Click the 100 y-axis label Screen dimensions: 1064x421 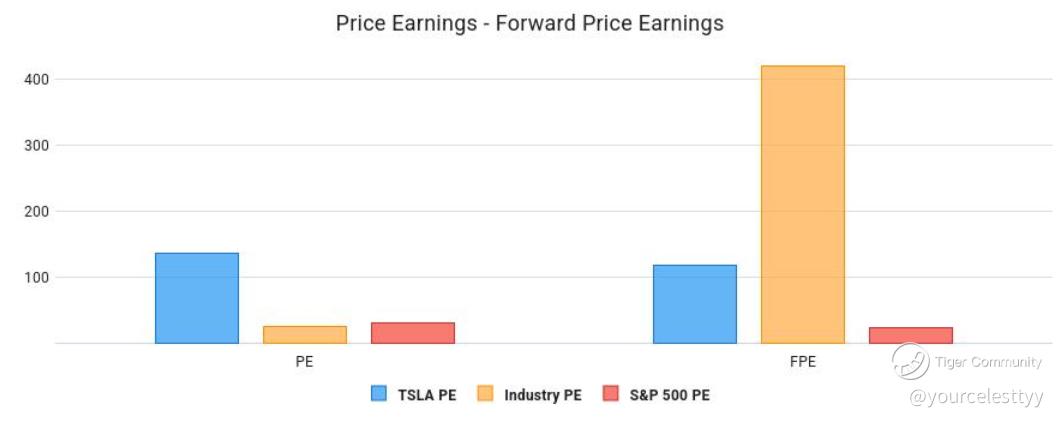[x=35, y=277]
